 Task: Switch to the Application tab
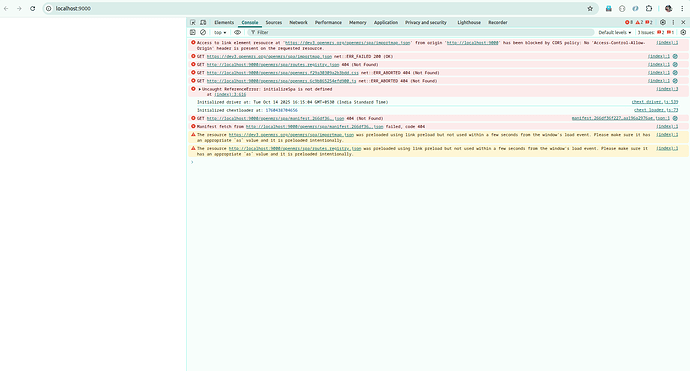pos(386,22)
